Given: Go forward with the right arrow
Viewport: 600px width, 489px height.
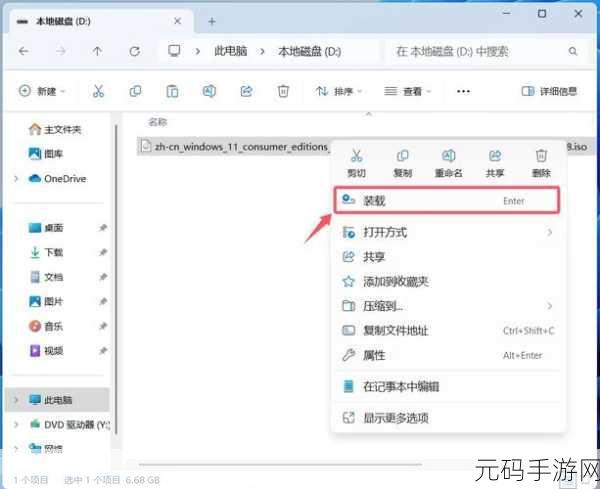Looking at the screenshot, I should 61,51.
